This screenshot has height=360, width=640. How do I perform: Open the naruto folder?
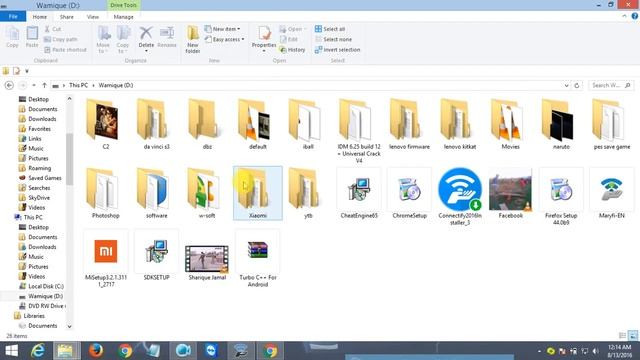561,124
